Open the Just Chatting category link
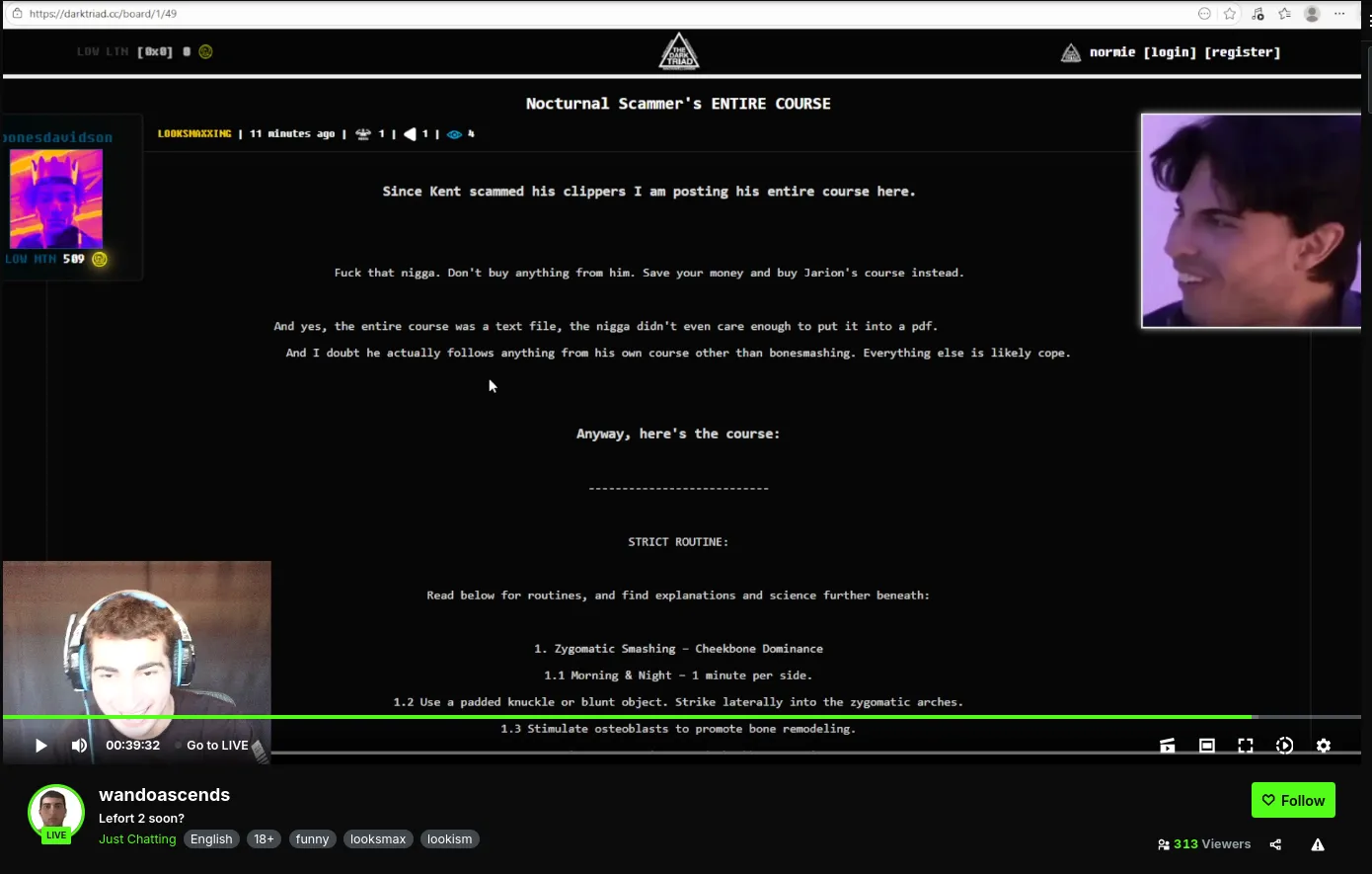Screen dimensions: 1372x874 coord(137,839)
